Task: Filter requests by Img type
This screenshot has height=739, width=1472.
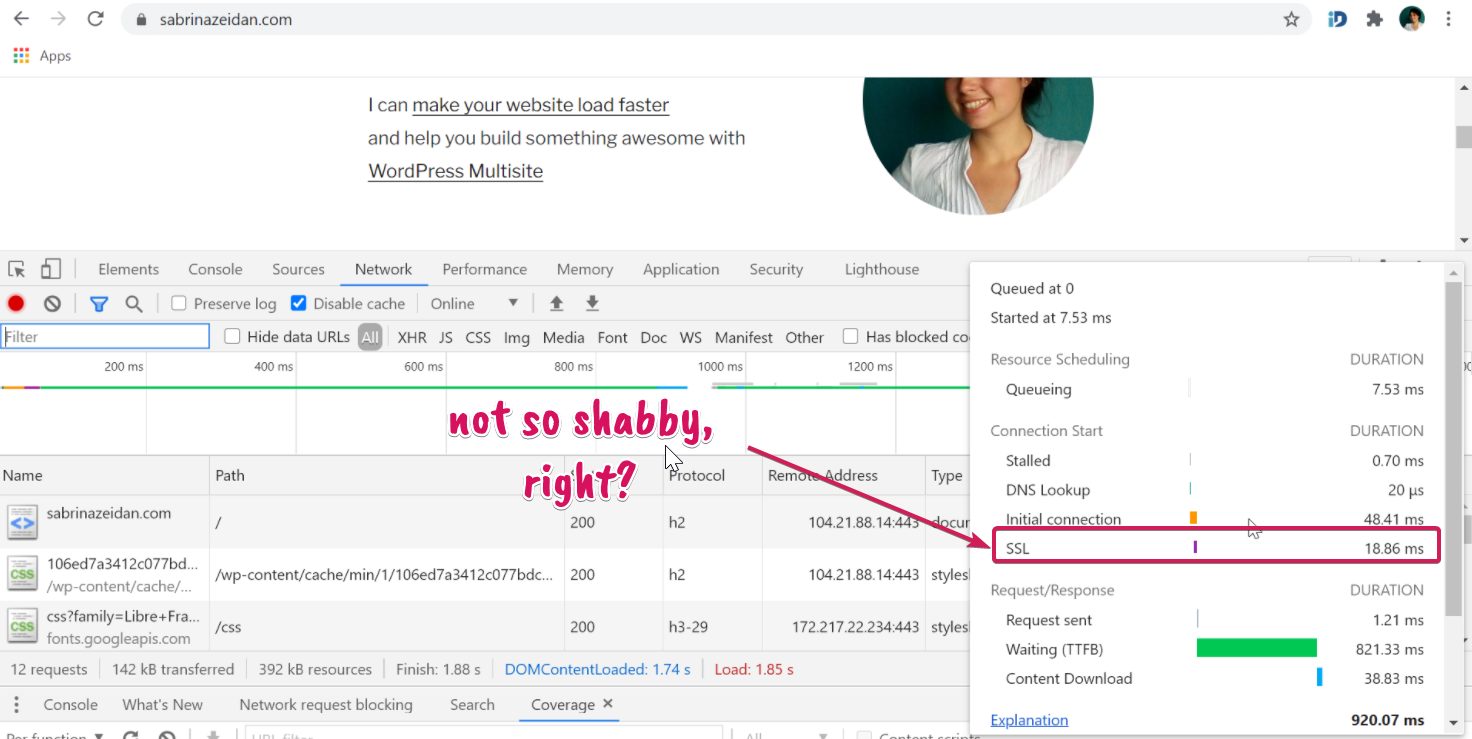Action: (517, 338)
